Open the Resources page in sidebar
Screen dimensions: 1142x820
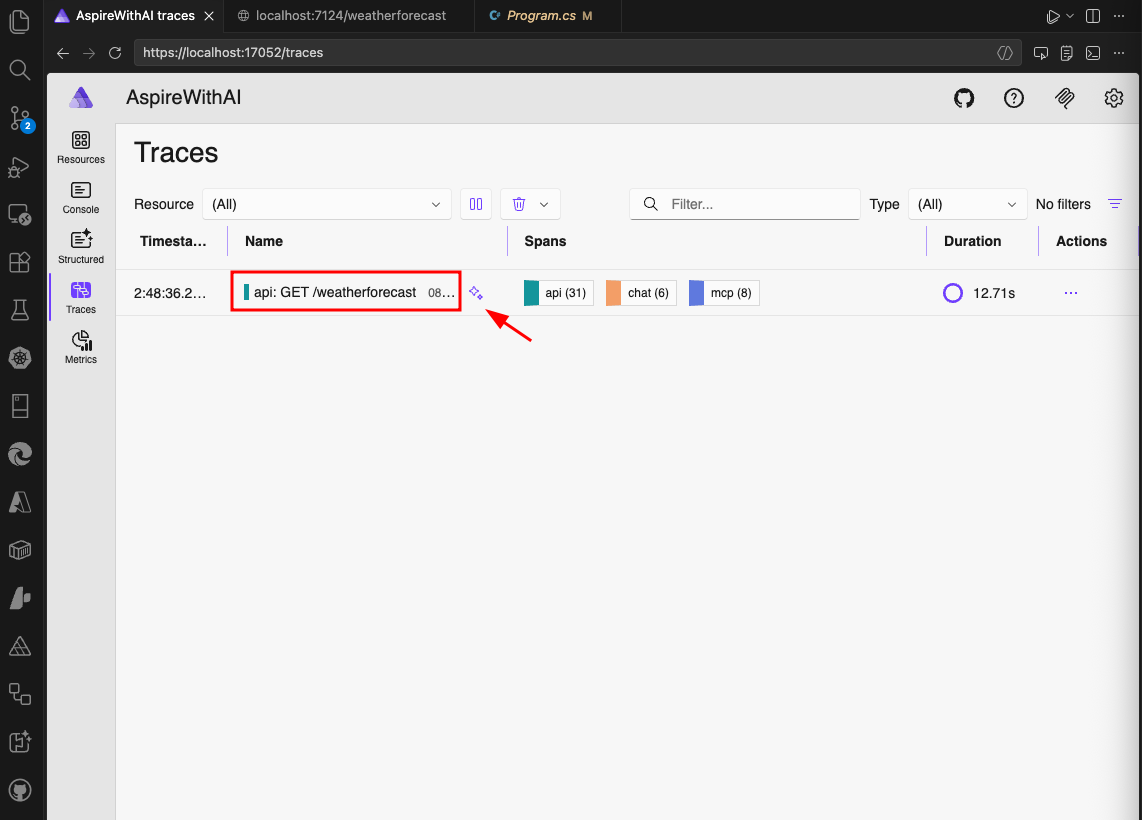point(81,146)
